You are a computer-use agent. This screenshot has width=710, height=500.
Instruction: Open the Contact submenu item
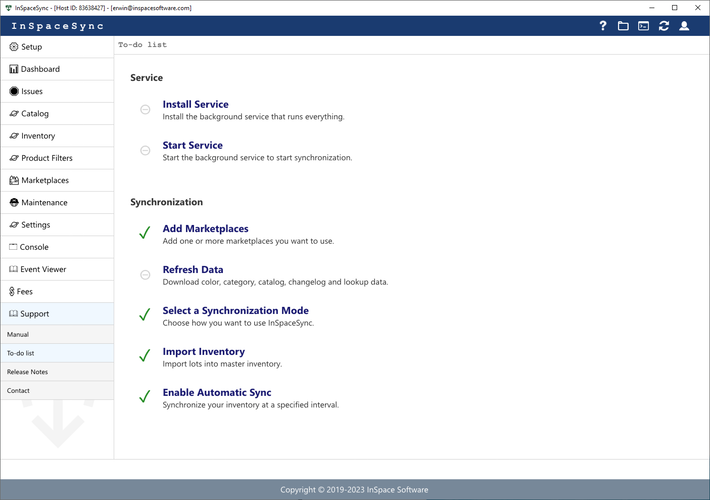click(18, 391)
